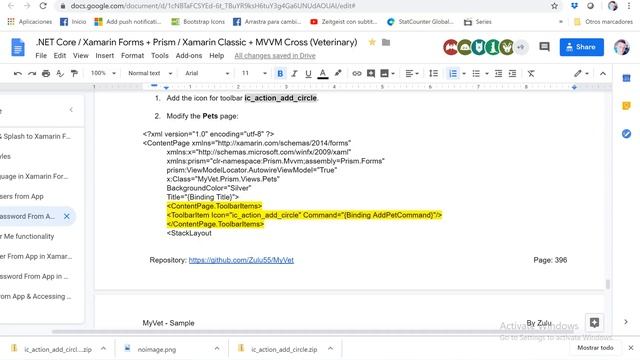
Task: Open the highlight color tool
Action: click(x=338, y=73)
